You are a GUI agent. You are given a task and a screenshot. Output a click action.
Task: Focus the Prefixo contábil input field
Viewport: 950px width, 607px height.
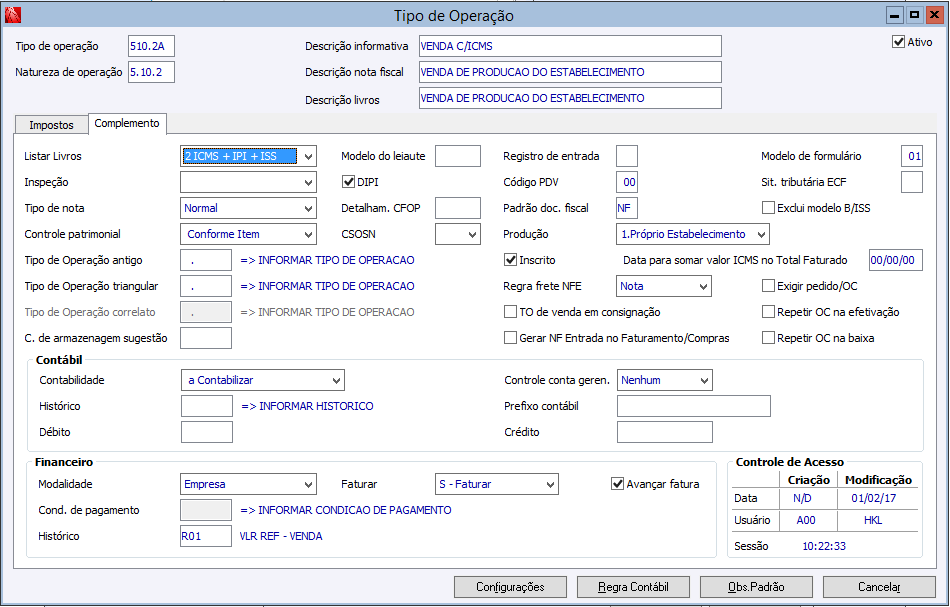click(693, 406)
